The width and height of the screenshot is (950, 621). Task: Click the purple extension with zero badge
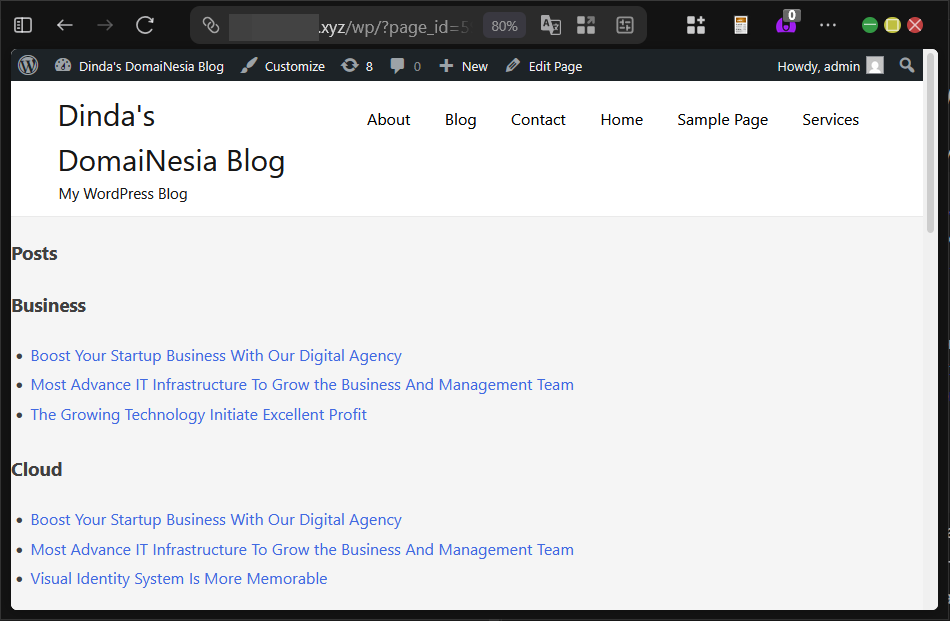786,25
